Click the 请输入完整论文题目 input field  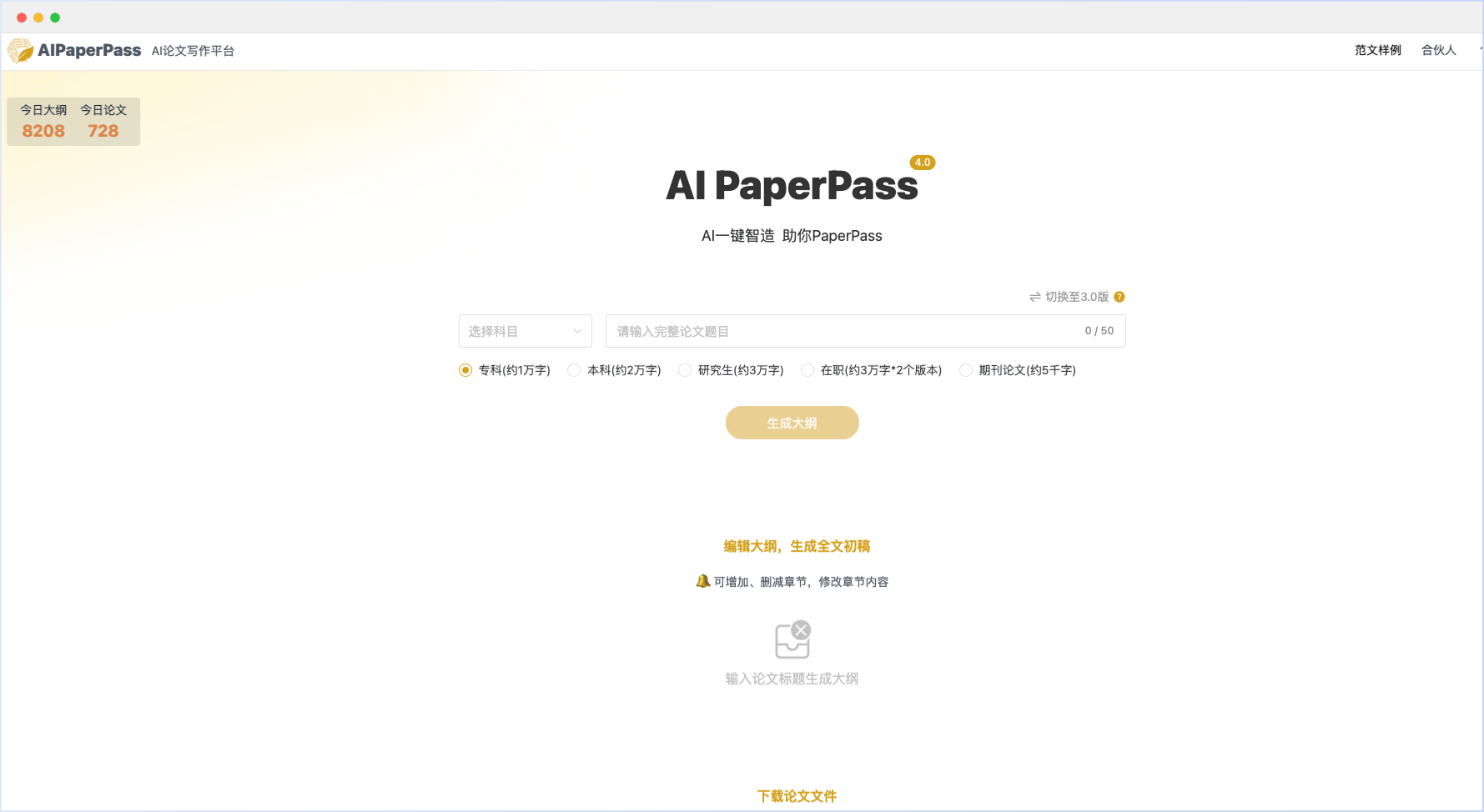843,331
